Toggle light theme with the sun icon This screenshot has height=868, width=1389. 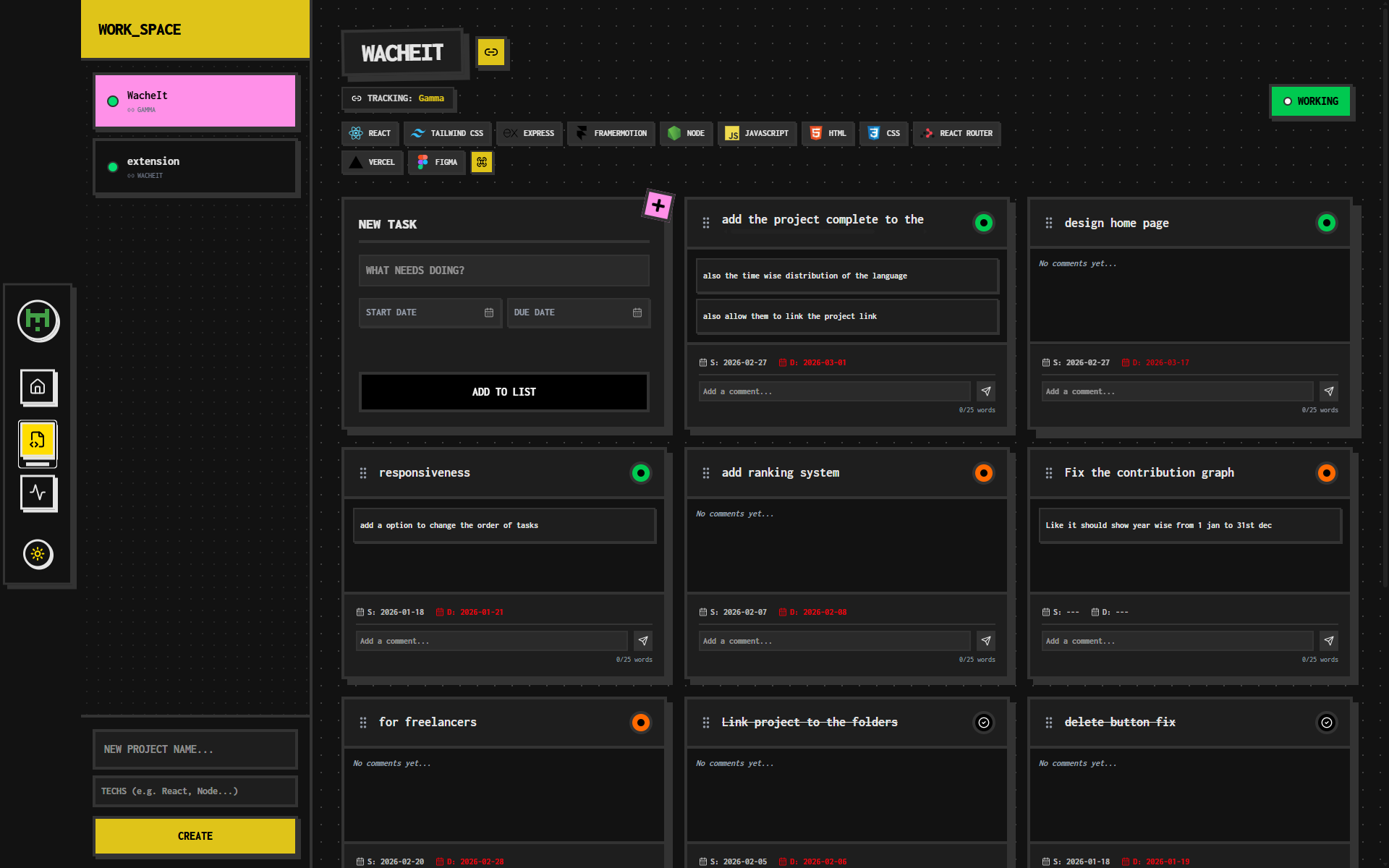[38, 555]
